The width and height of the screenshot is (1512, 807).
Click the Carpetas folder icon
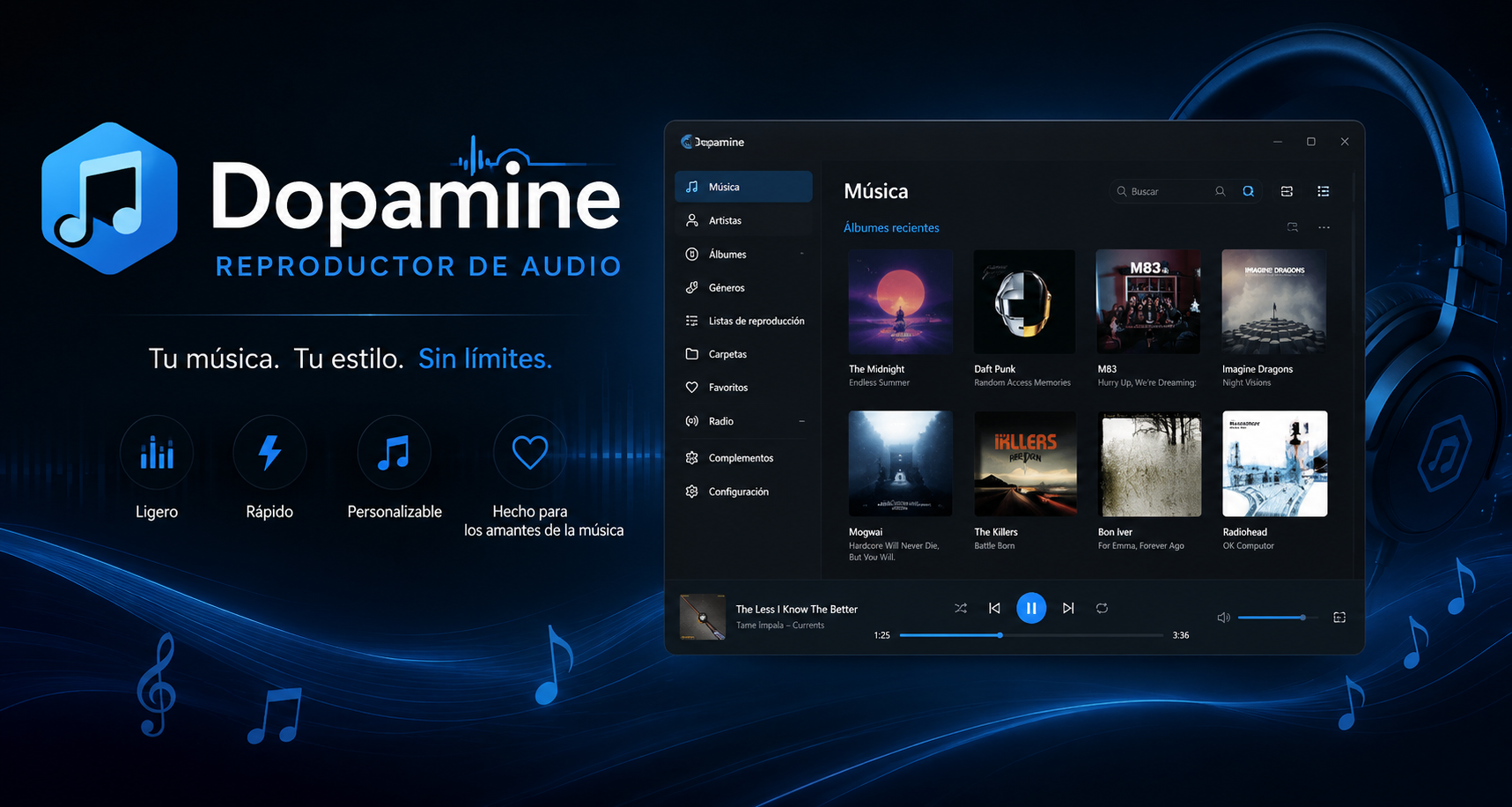point(692,354)
